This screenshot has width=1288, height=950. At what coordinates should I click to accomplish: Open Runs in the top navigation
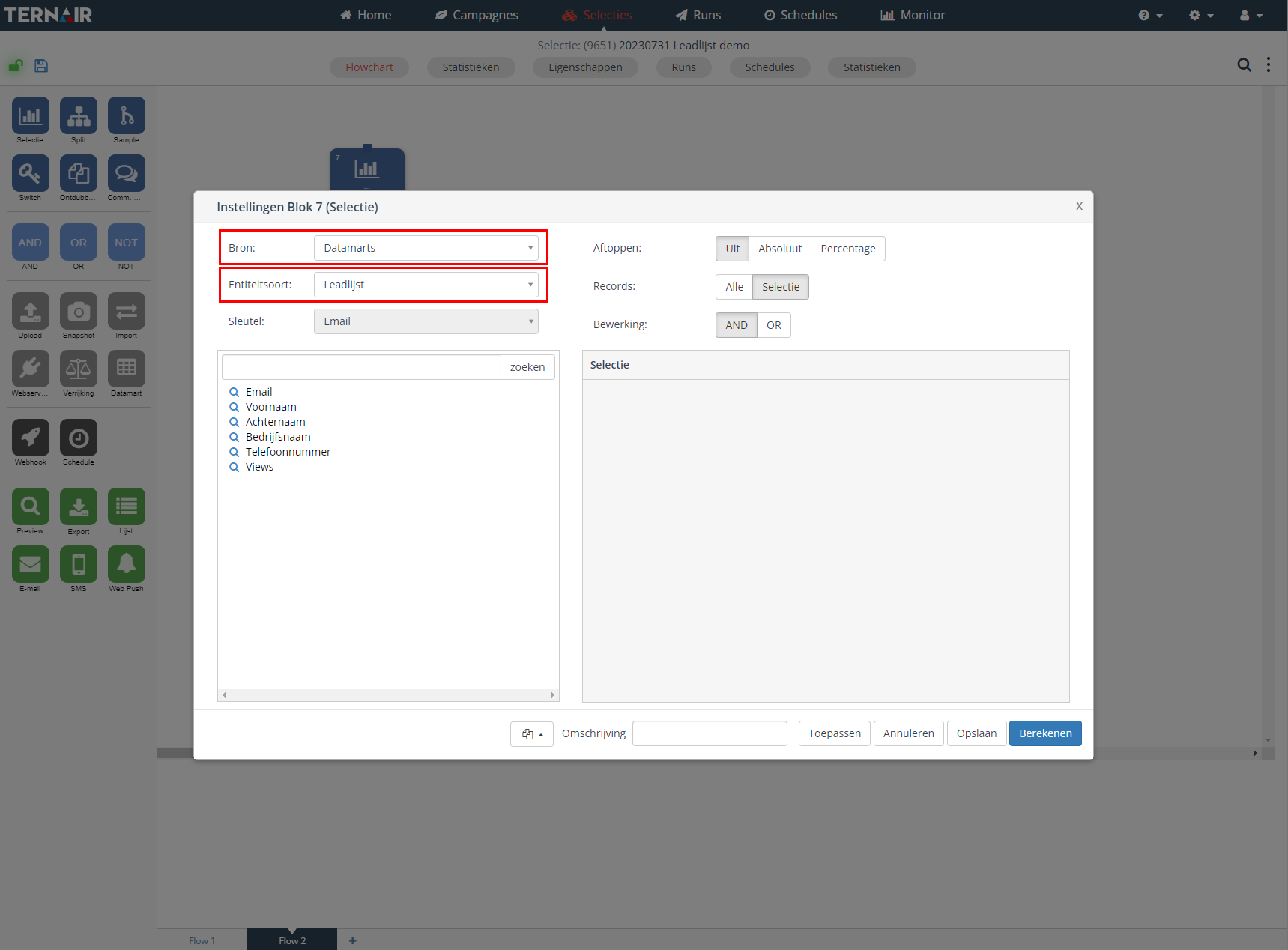point(698,15)
